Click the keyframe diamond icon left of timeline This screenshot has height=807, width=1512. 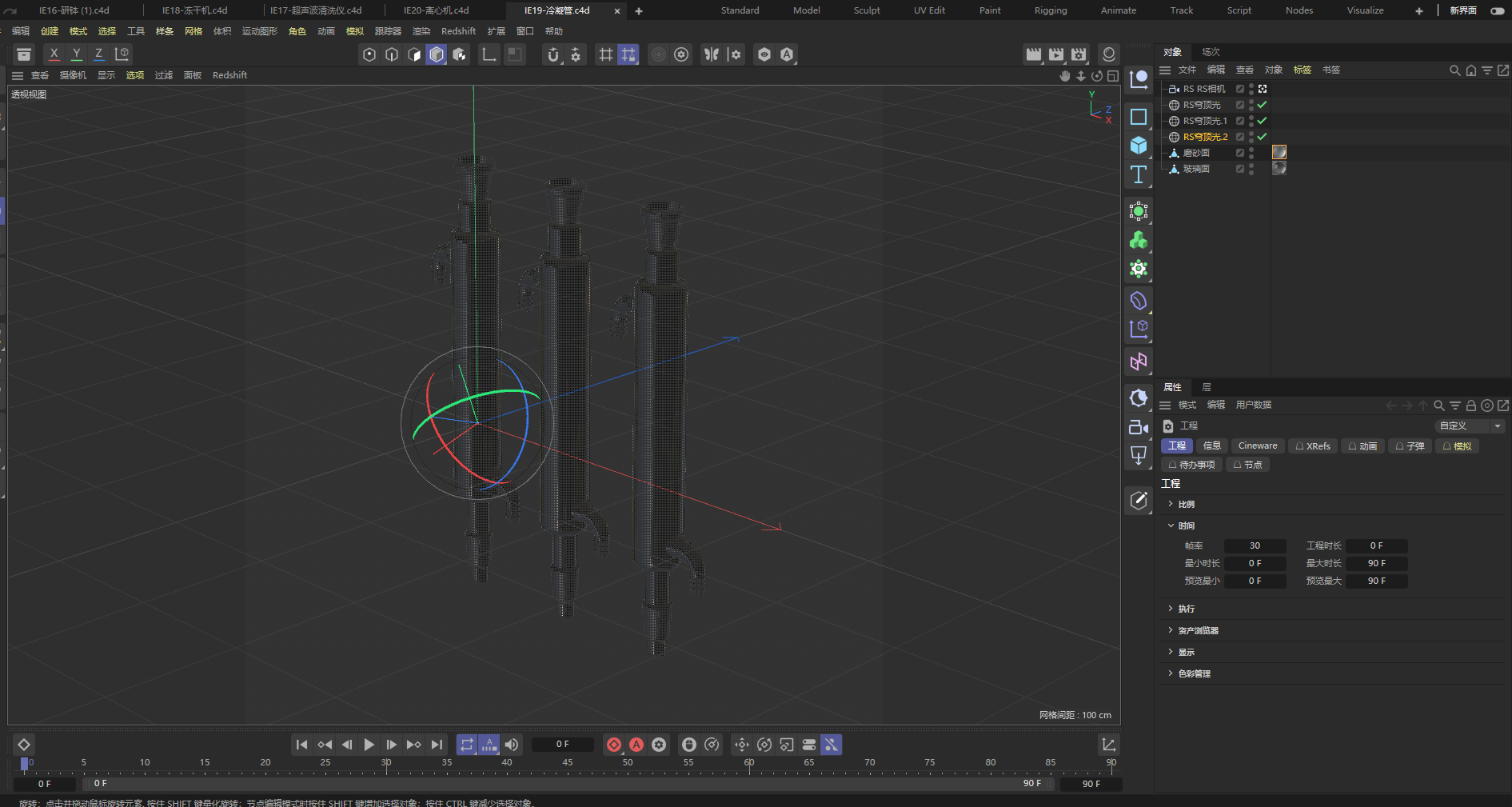pos(24,745)
